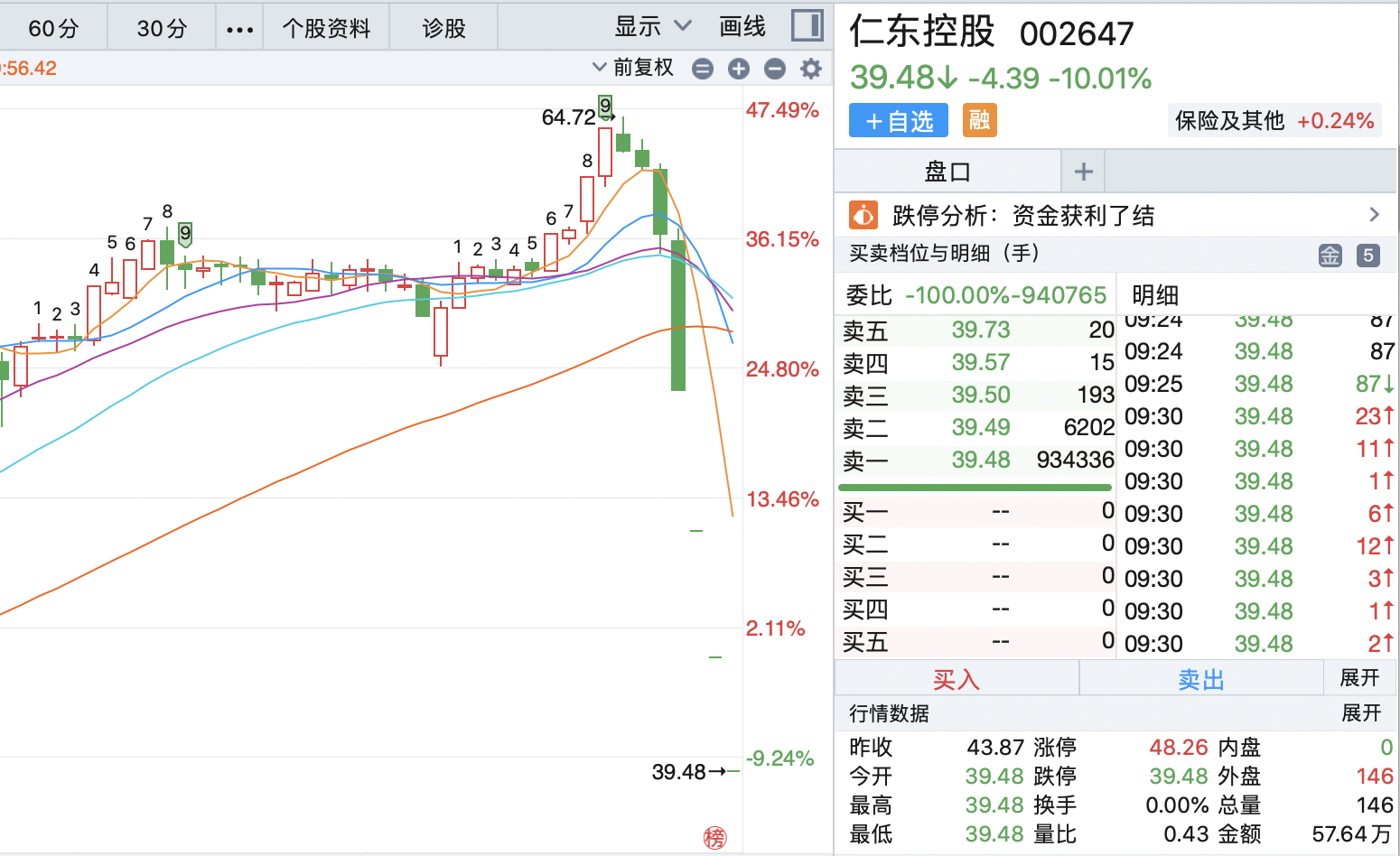Open the 诊股 tab

click(443, 27)
